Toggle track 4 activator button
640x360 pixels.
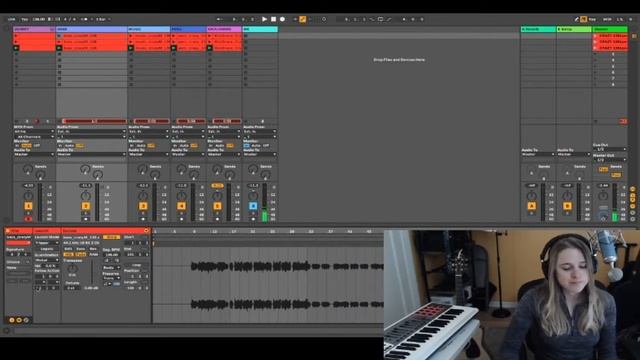[x=181, y=206]
